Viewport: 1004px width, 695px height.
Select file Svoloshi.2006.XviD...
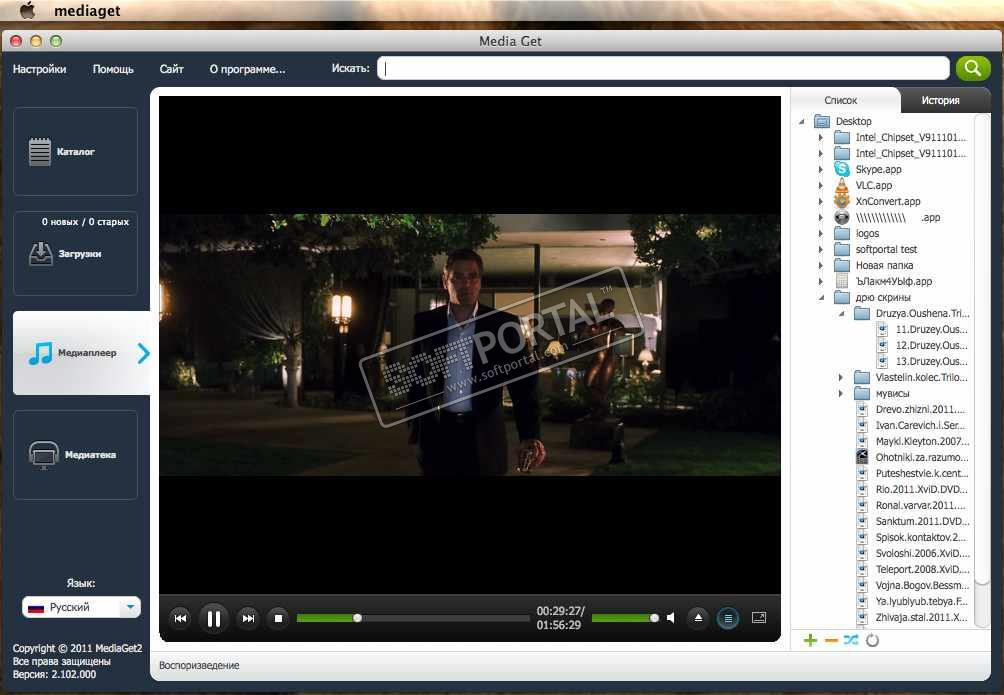coord(922,553)
